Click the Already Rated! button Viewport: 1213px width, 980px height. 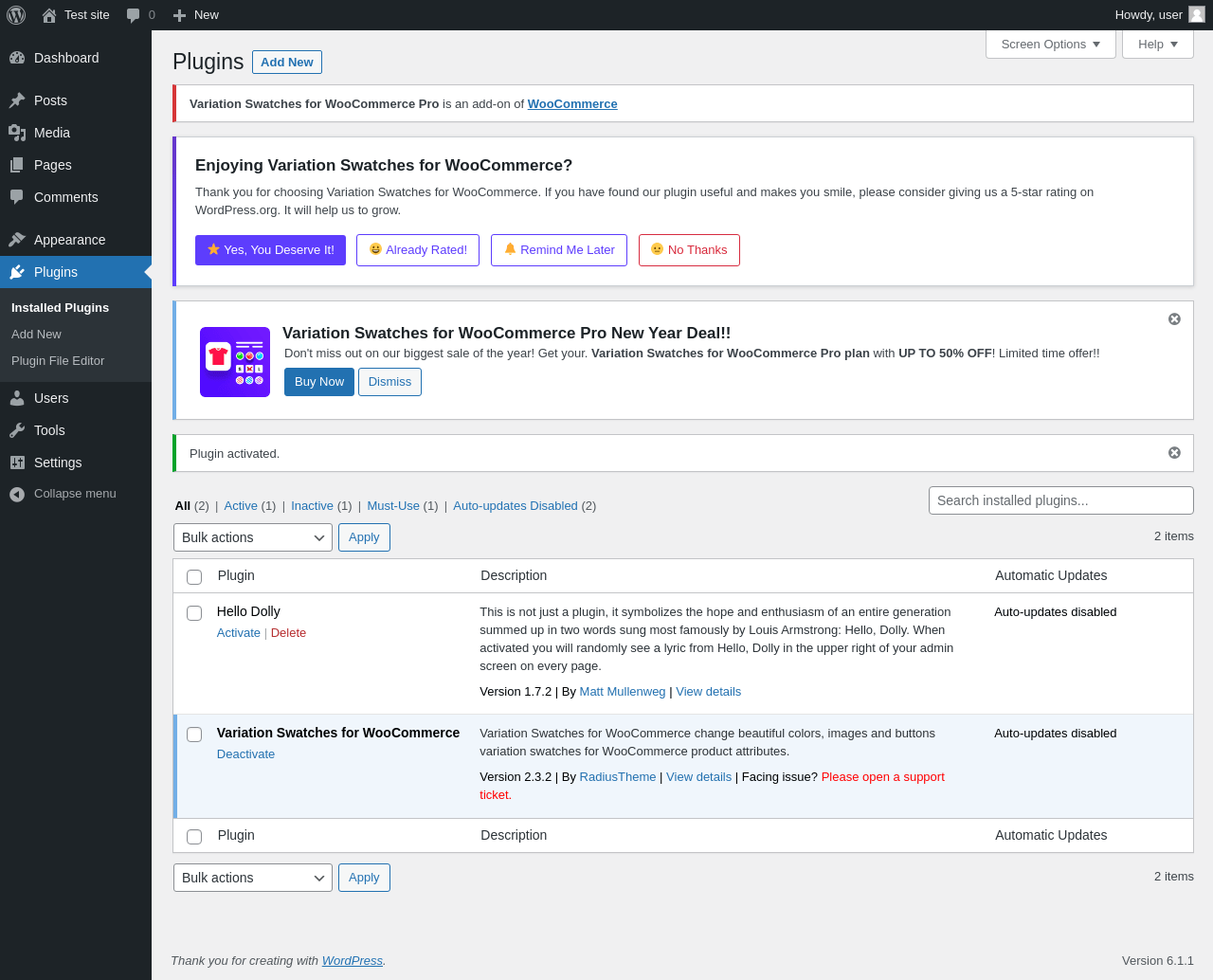(418, 250)
